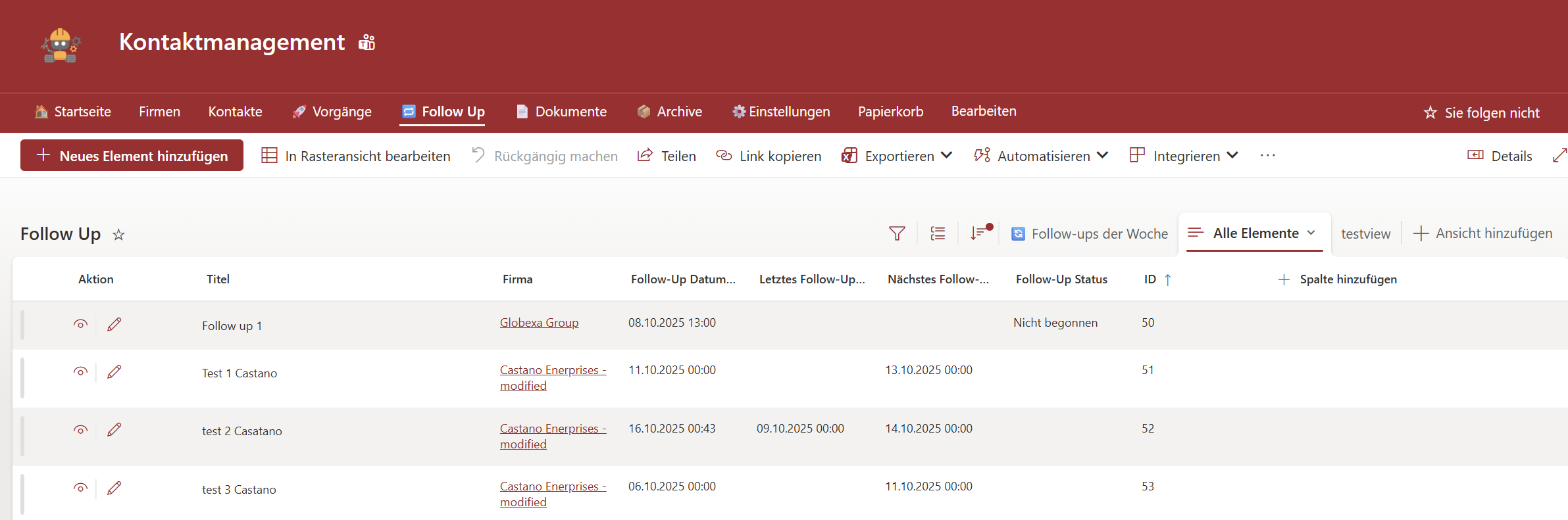This screenshot has height=520, width=1568.
Task: Open the sort options icon
Action: [x=979, y=233]
